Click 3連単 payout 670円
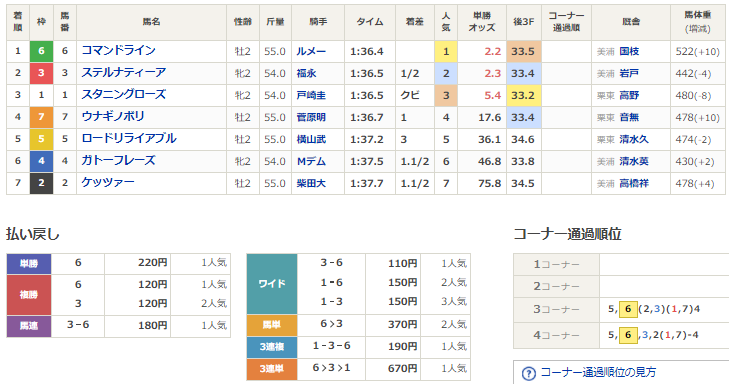The width and height of the screenshot is (729, 384). pos(402,369)
